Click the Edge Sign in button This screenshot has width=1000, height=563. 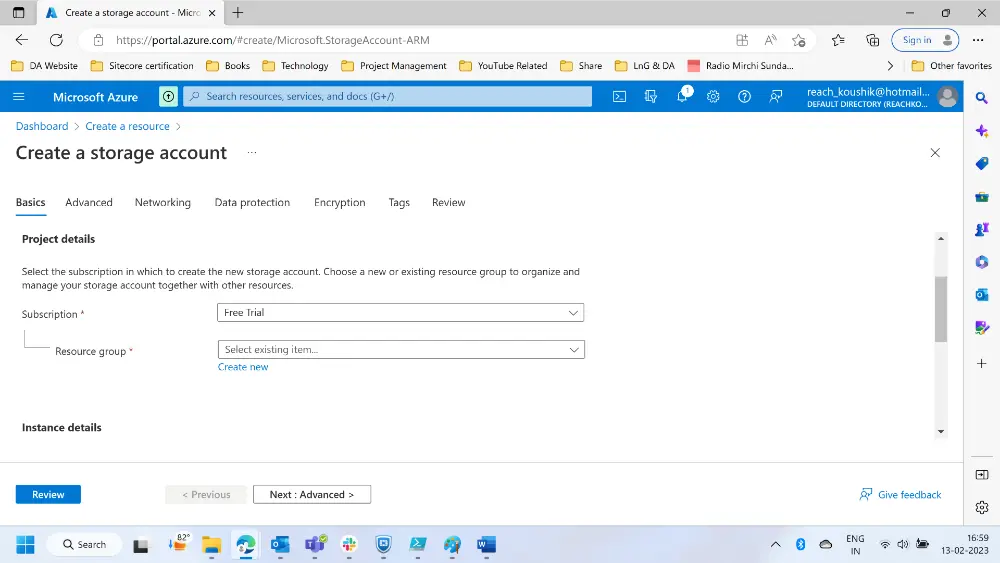click(925, 40)
